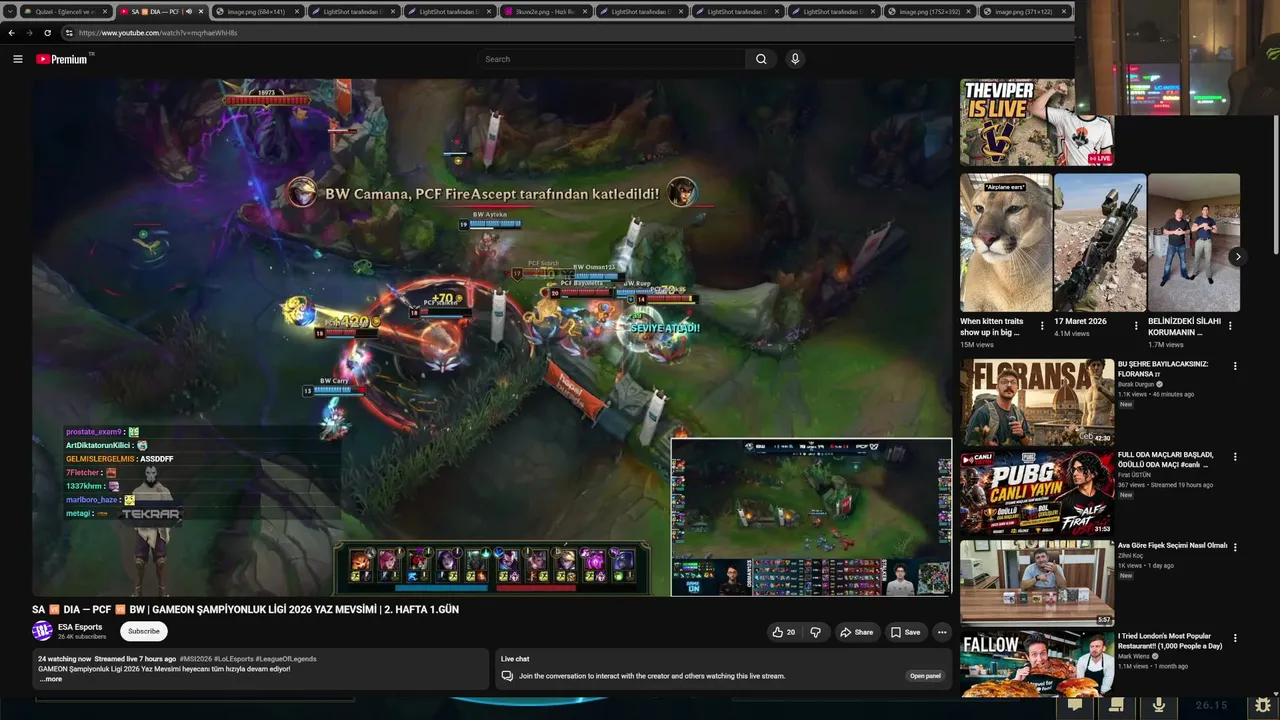Save the video to a playlist
This screenshot has width=1280, height=720.
tap(905, 632)
